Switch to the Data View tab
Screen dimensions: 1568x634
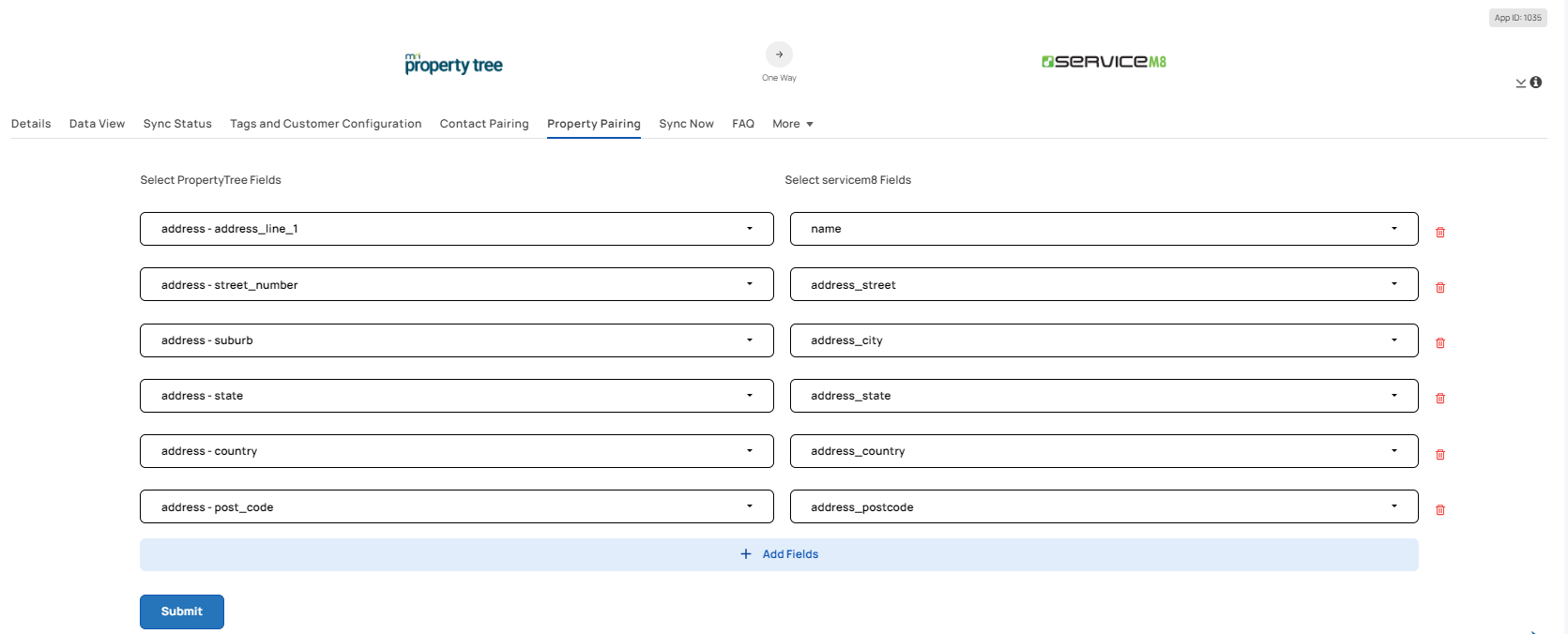click(x=97, y=124)
